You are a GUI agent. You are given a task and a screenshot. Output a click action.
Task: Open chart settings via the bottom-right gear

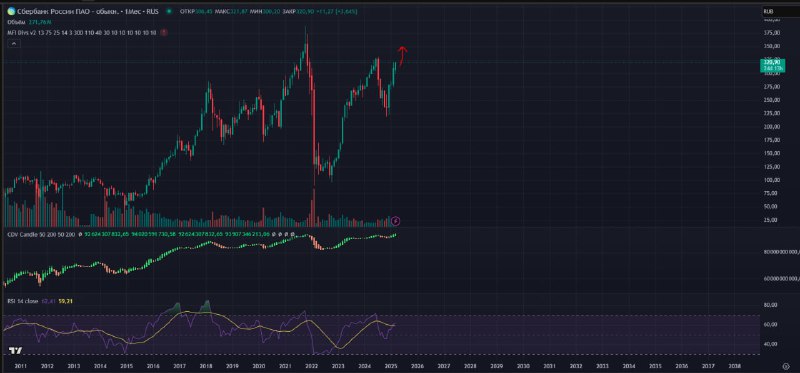click(786, 366)
